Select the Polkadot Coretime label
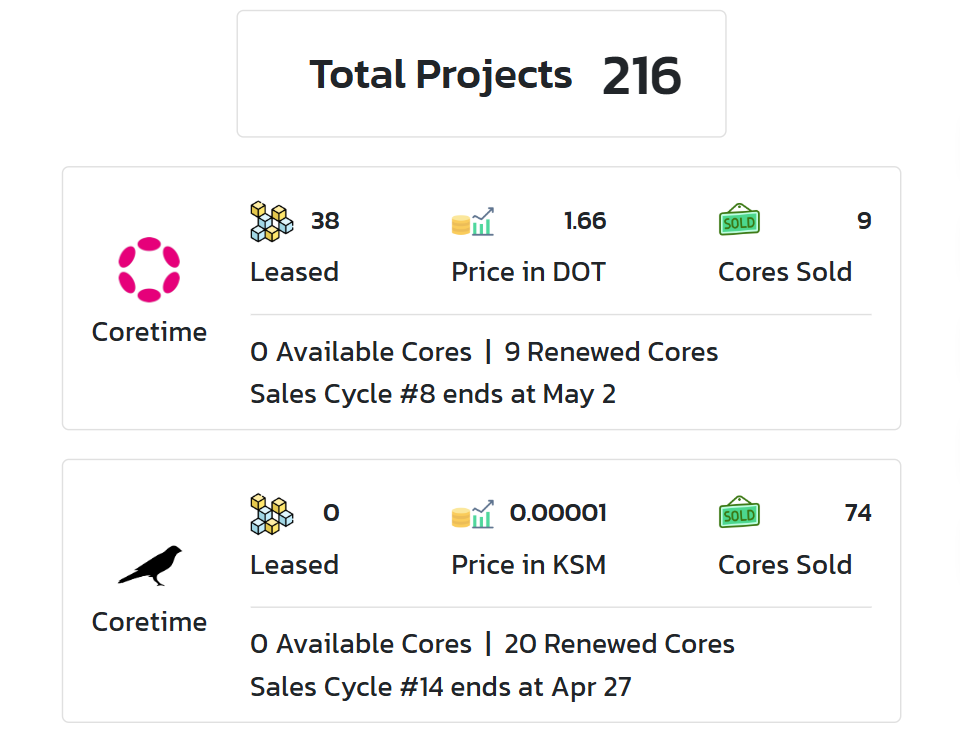 click(x=149, y=332)
